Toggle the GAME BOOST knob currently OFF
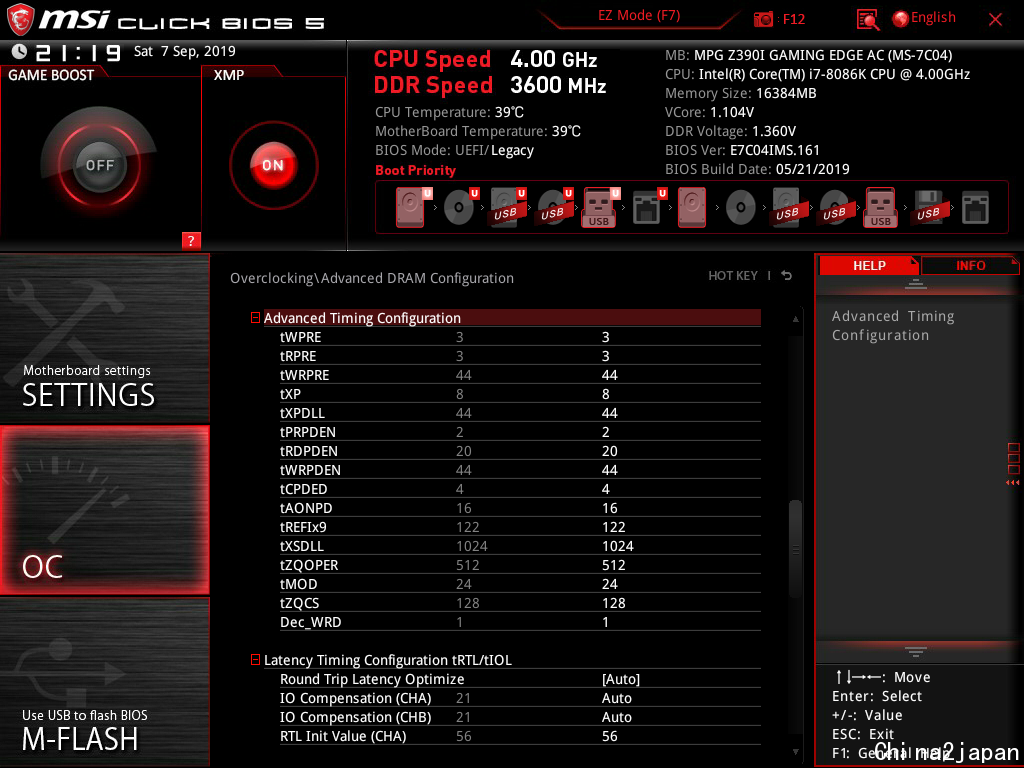 point(99,165)
